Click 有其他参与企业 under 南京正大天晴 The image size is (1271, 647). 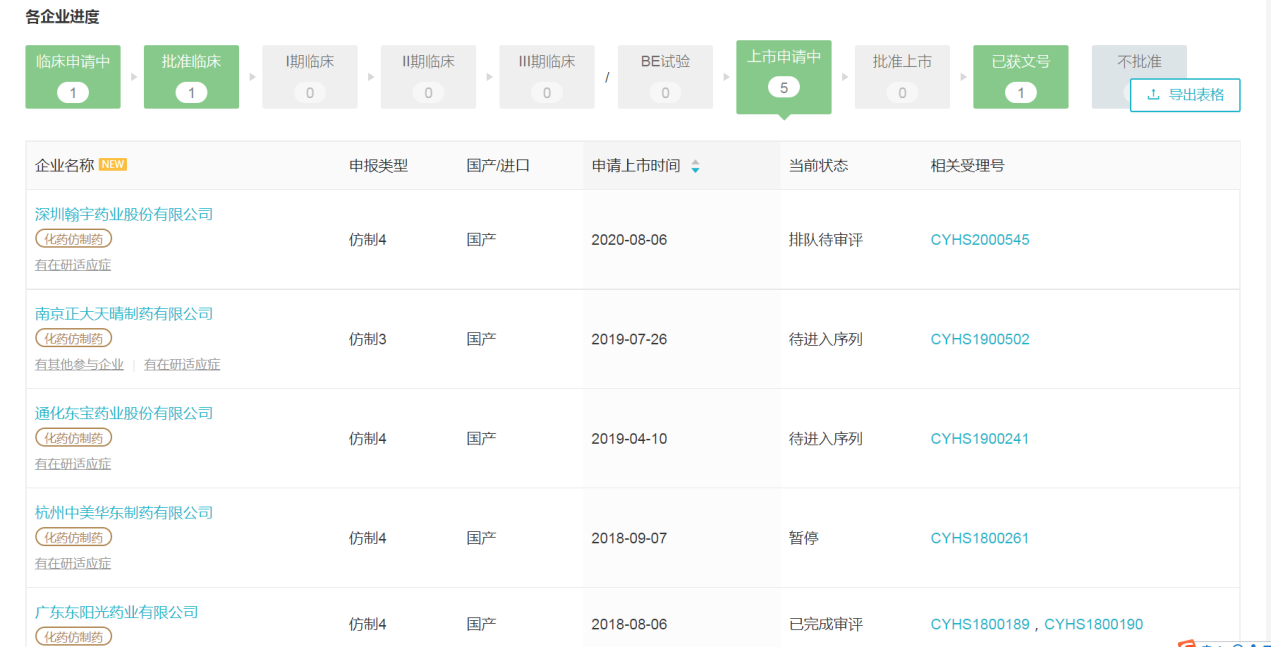coord(79,365)
